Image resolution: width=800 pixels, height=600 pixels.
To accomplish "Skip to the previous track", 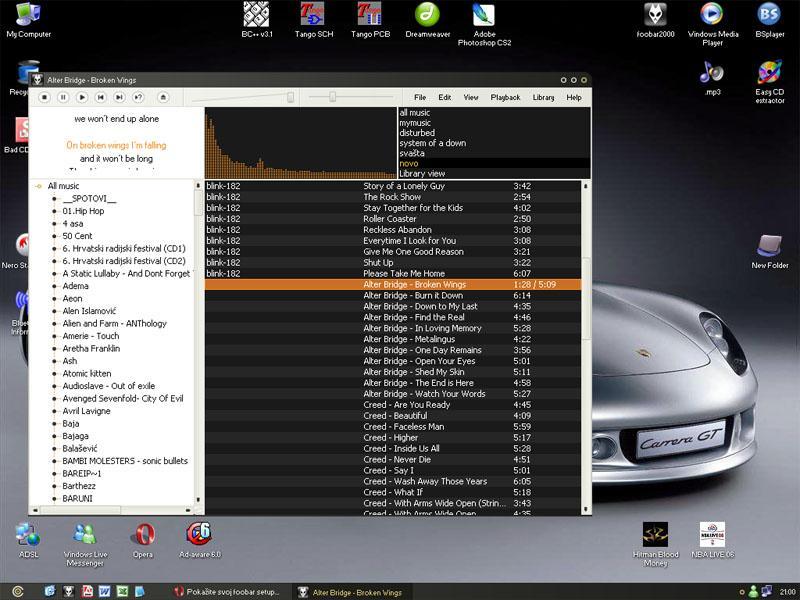I will [x=100, y=97].
